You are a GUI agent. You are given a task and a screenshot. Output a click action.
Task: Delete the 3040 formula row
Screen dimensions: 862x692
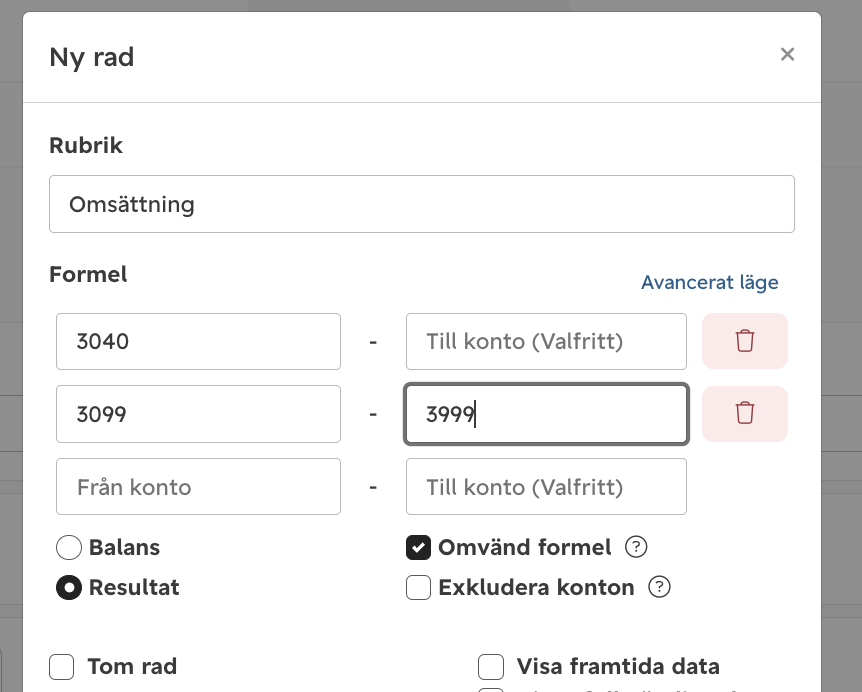(x=745, y=341)
